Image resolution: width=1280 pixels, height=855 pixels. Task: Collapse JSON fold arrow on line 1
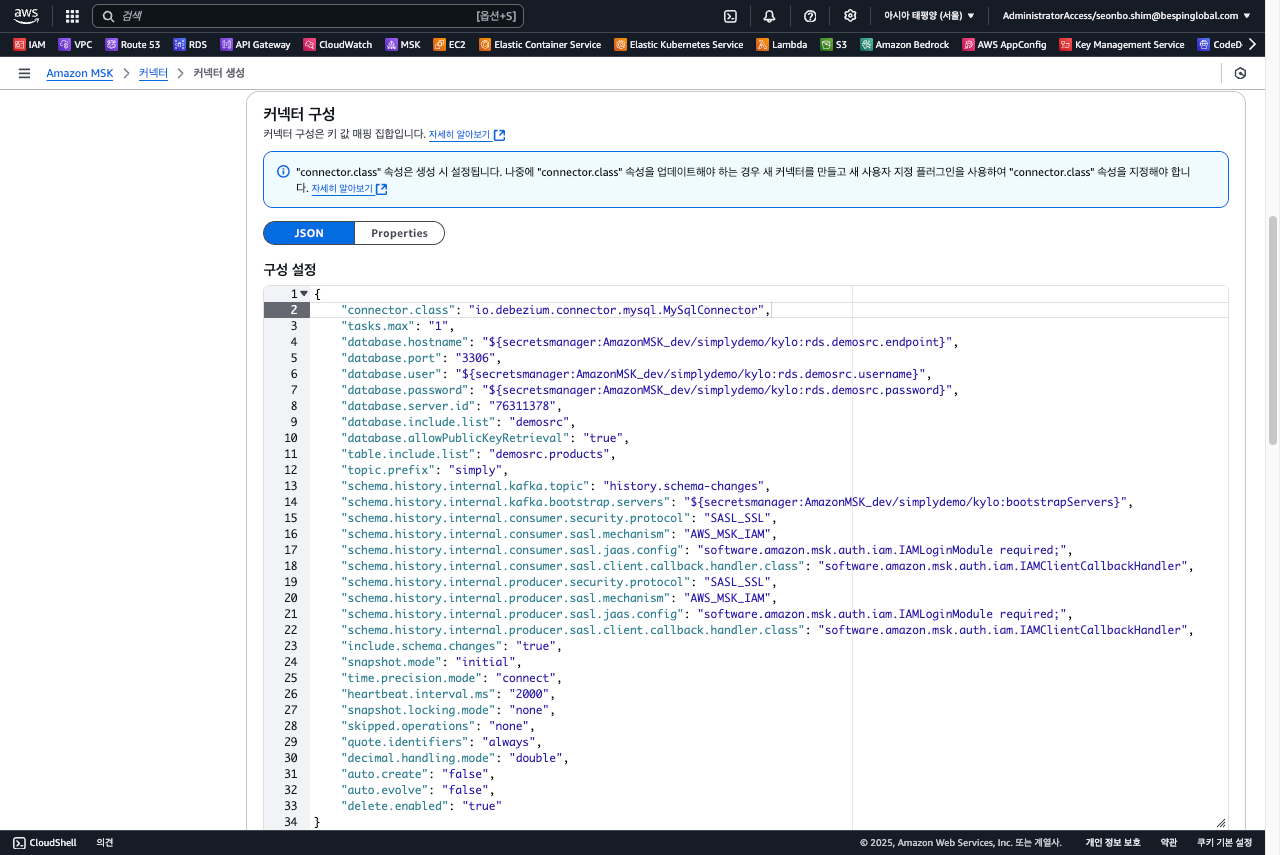304,294
